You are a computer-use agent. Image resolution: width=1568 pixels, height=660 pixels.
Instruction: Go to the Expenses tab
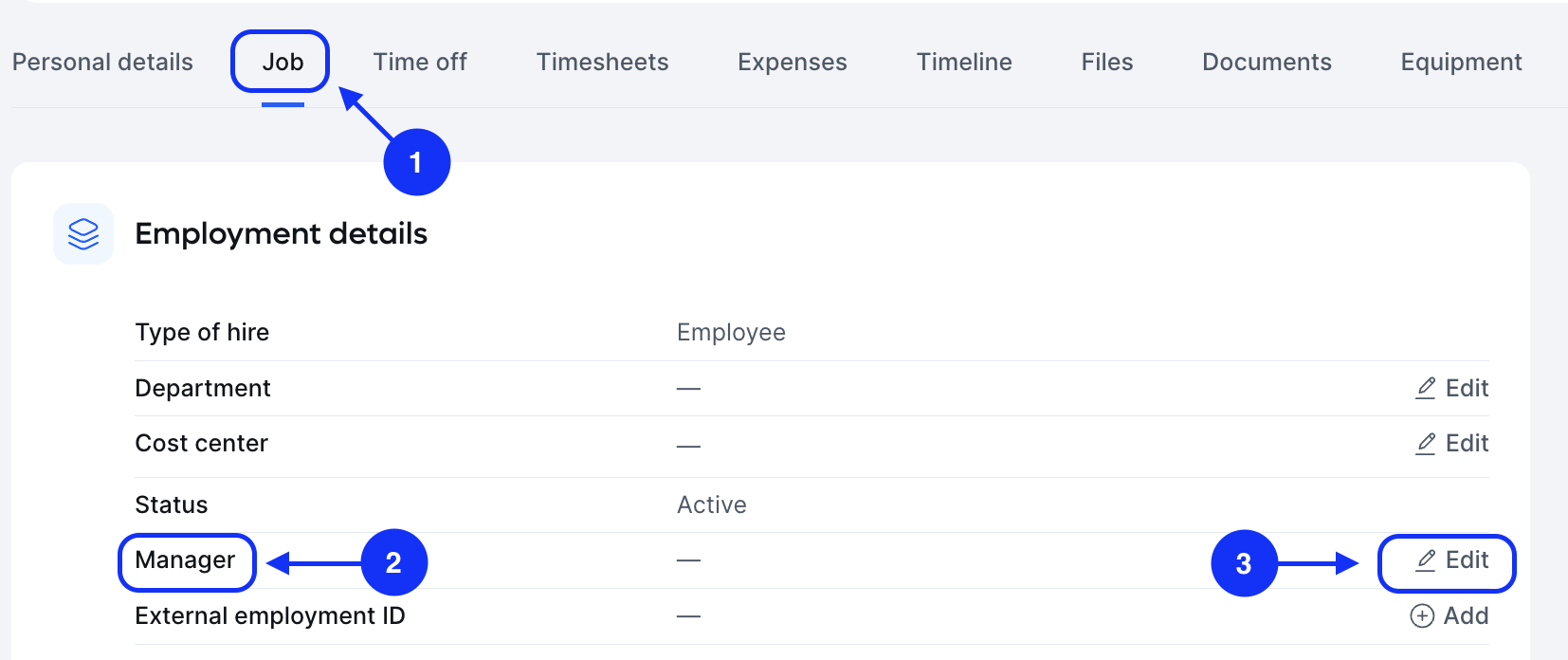pos(793,62)
